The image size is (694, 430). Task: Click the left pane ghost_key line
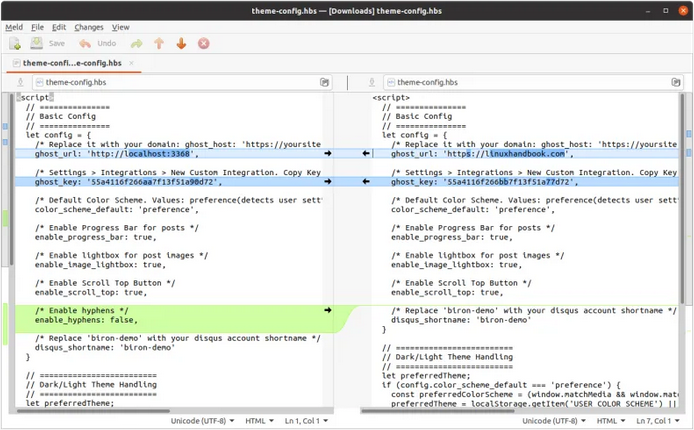click(128, 182)
